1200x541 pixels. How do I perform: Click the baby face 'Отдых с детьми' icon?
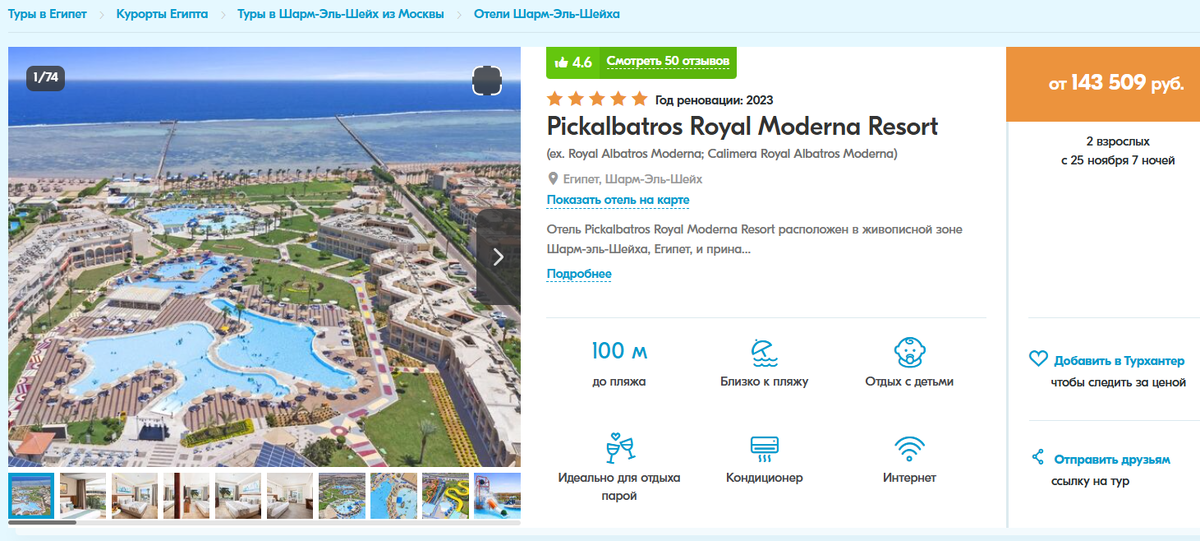coord(908,352)
